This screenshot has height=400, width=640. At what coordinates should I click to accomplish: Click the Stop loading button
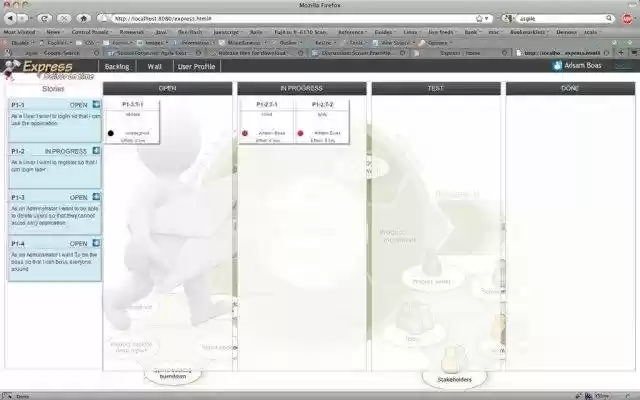(64, 18)
